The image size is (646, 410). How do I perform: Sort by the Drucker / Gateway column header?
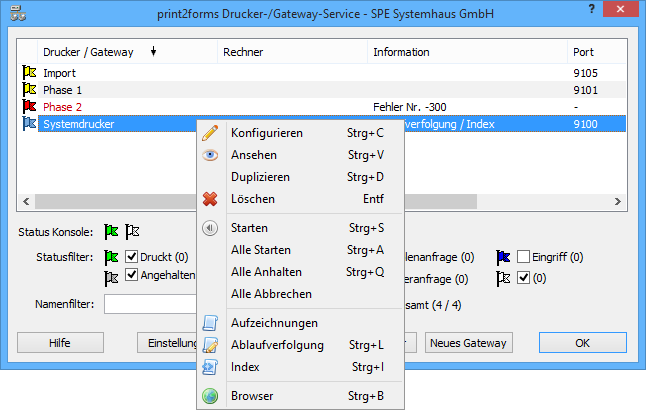point(90,52)
